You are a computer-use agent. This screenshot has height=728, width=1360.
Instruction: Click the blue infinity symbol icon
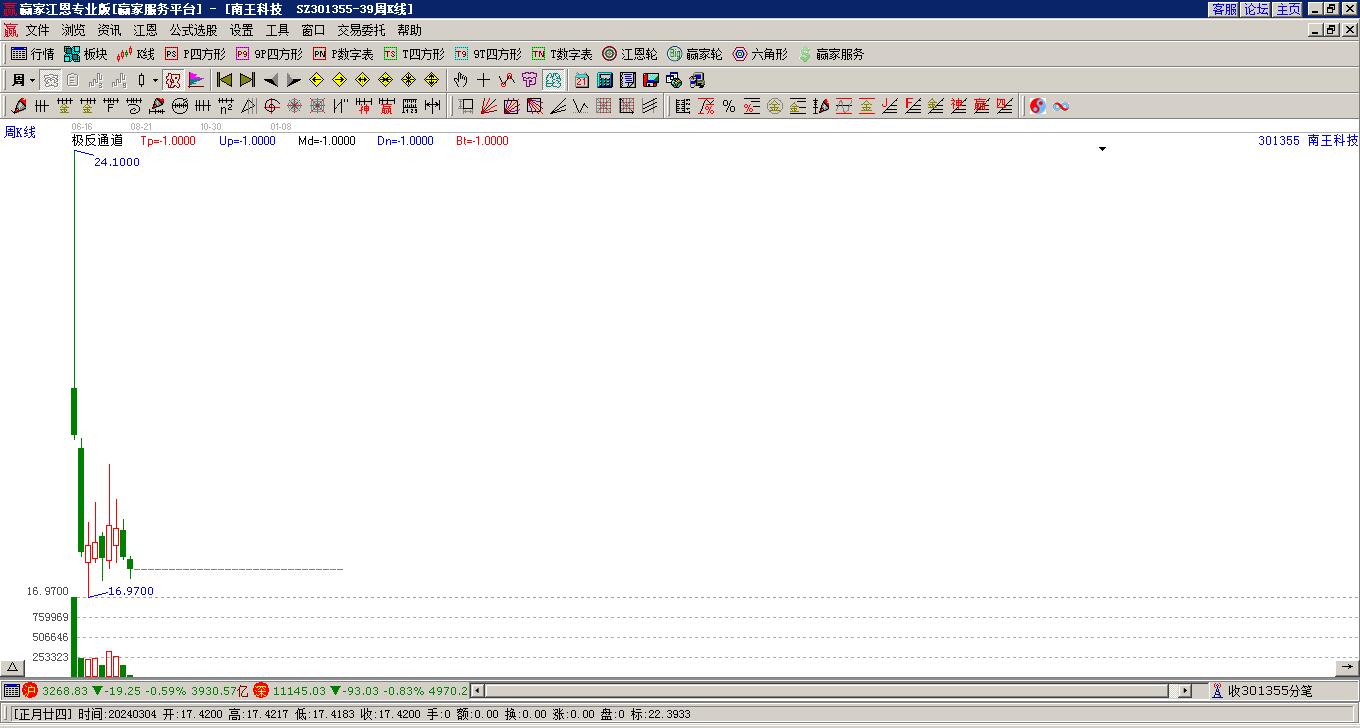coord(1061,106)
